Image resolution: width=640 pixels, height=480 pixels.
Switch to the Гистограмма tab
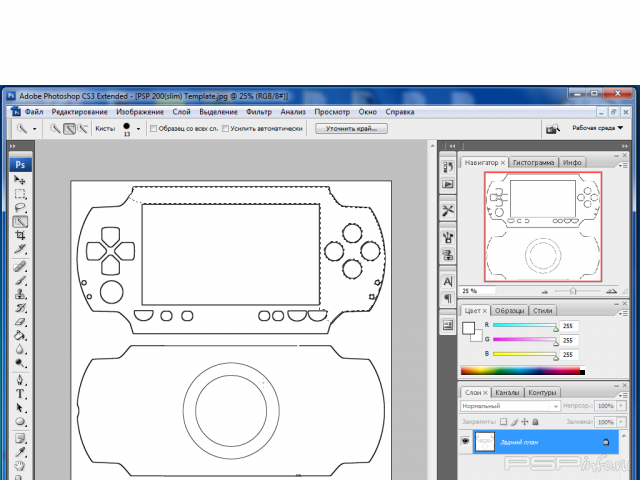coord(533,162)
